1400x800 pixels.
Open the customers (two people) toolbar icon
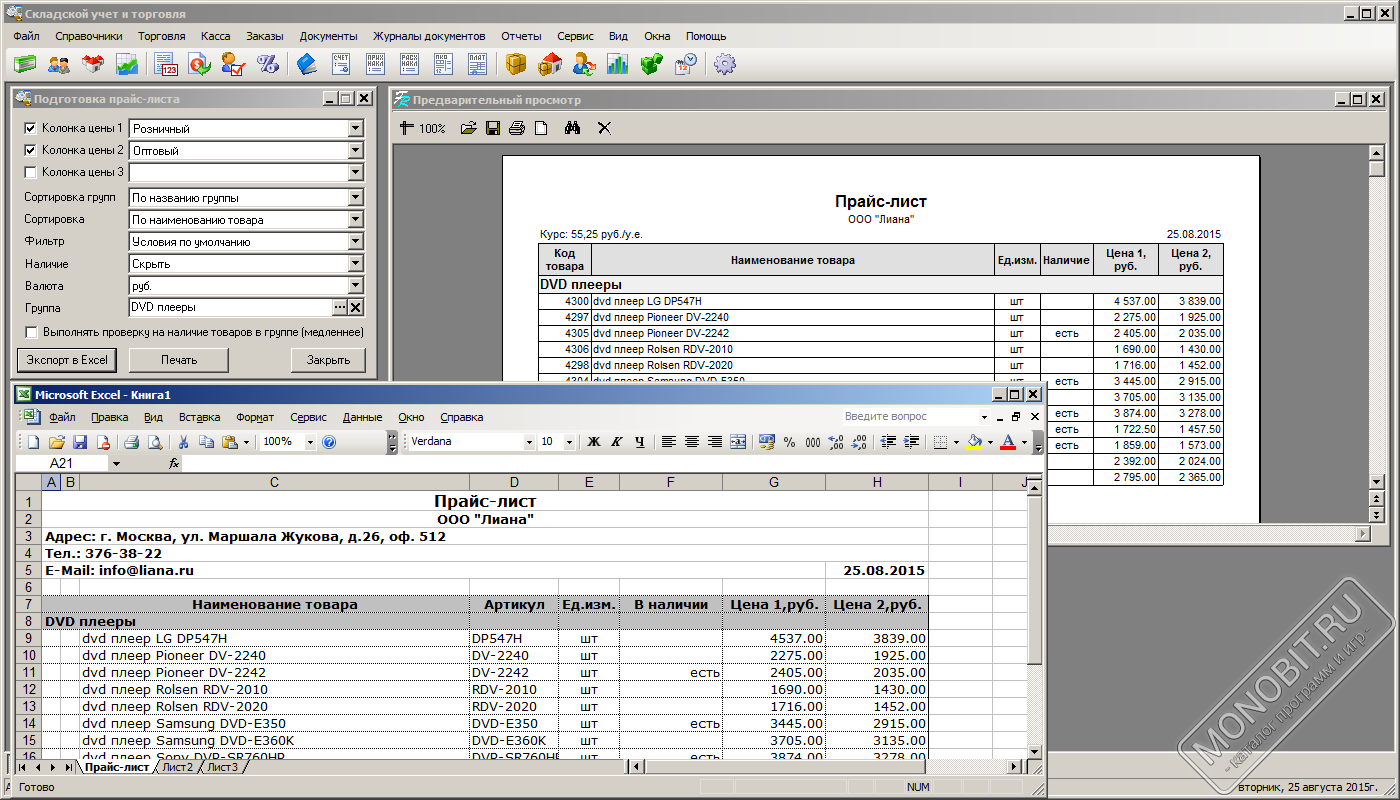coord(59,65)
